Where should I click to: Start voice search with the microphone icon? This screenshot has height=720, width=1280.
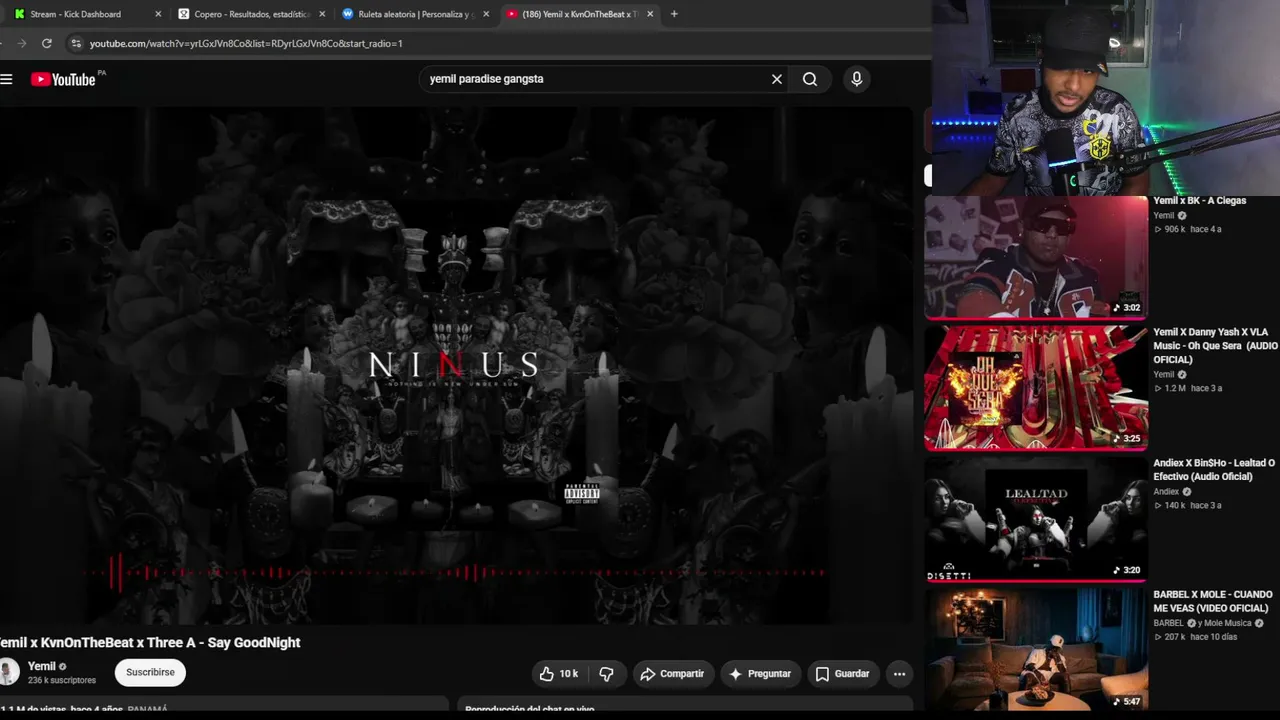[856, 79]
